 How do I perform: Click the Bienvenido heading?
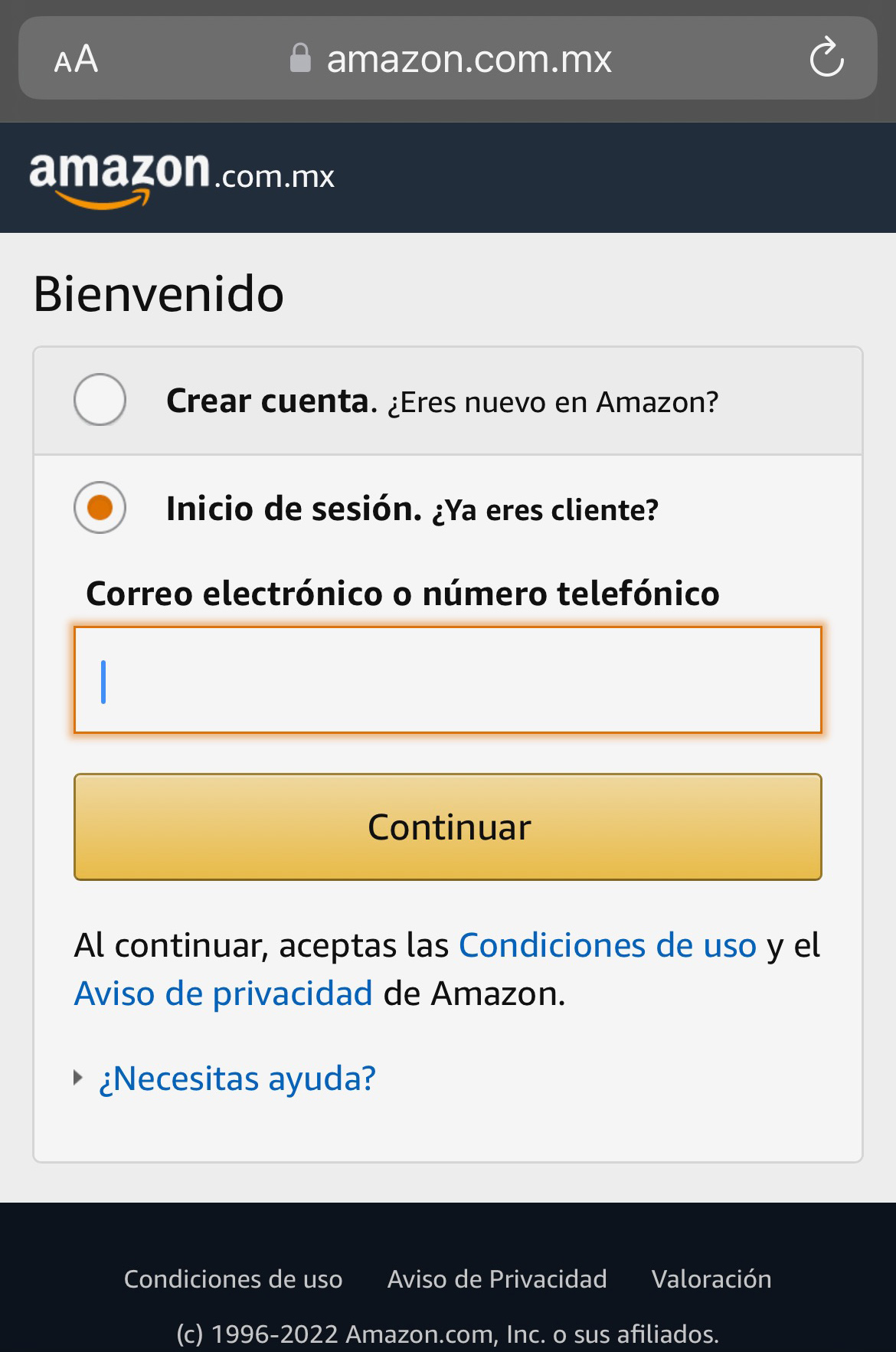pyautogui.click(x=159, y=294)
